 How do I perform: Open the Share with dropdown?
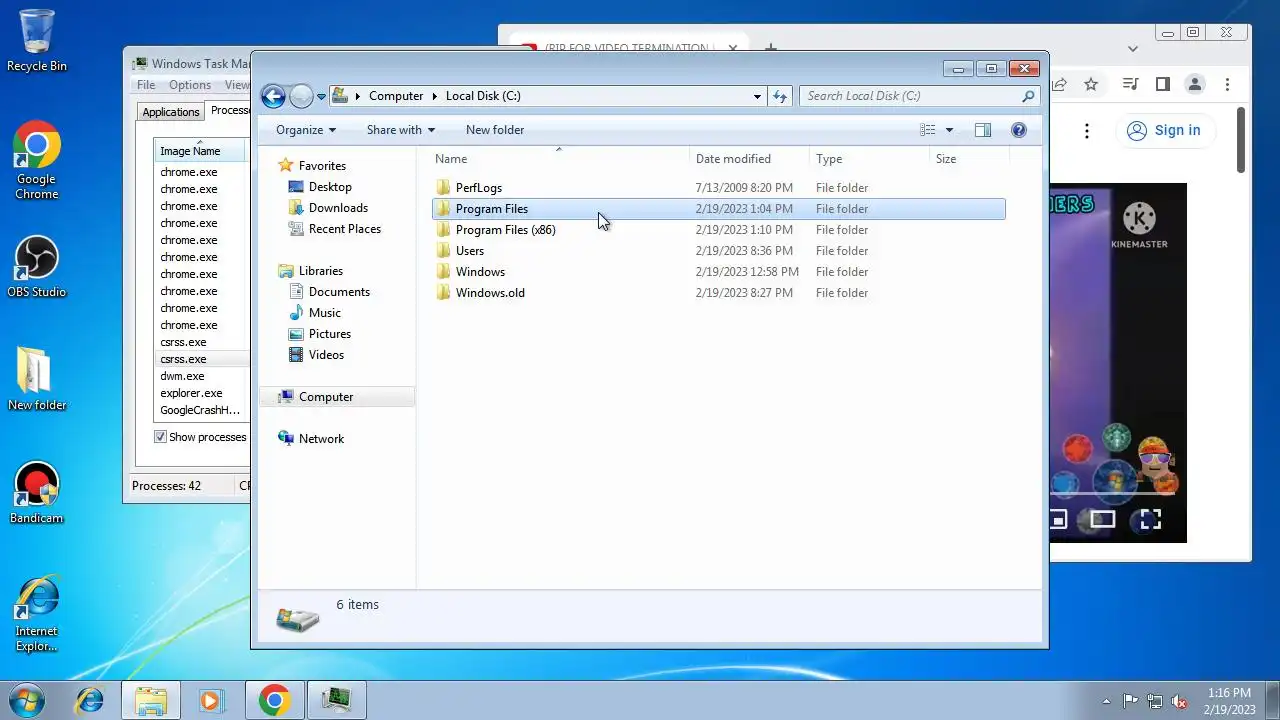coord(401,130)
